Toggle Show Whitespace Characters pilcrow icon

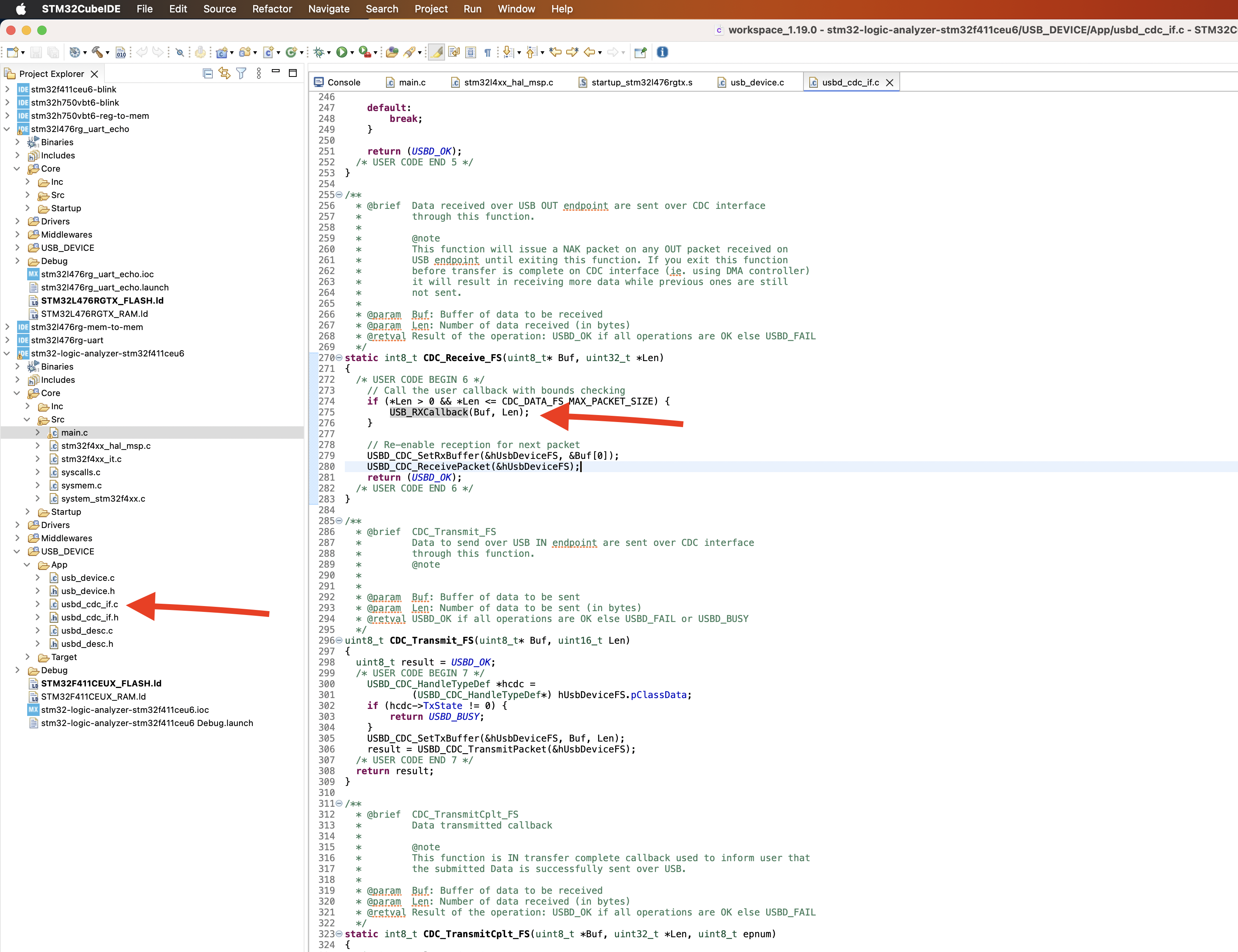pos(487,52)
